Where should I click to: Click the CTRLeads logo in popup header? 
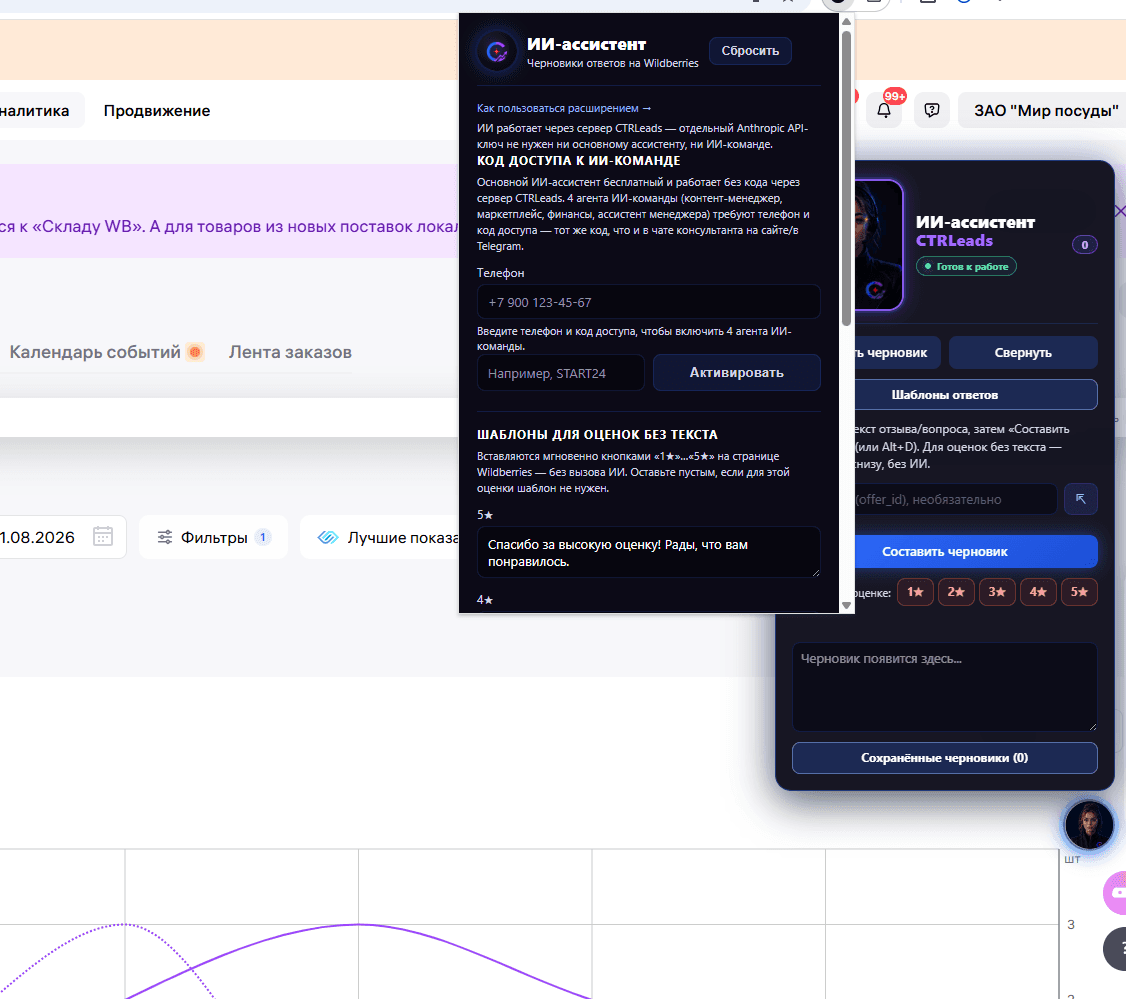tap(497, 52)
